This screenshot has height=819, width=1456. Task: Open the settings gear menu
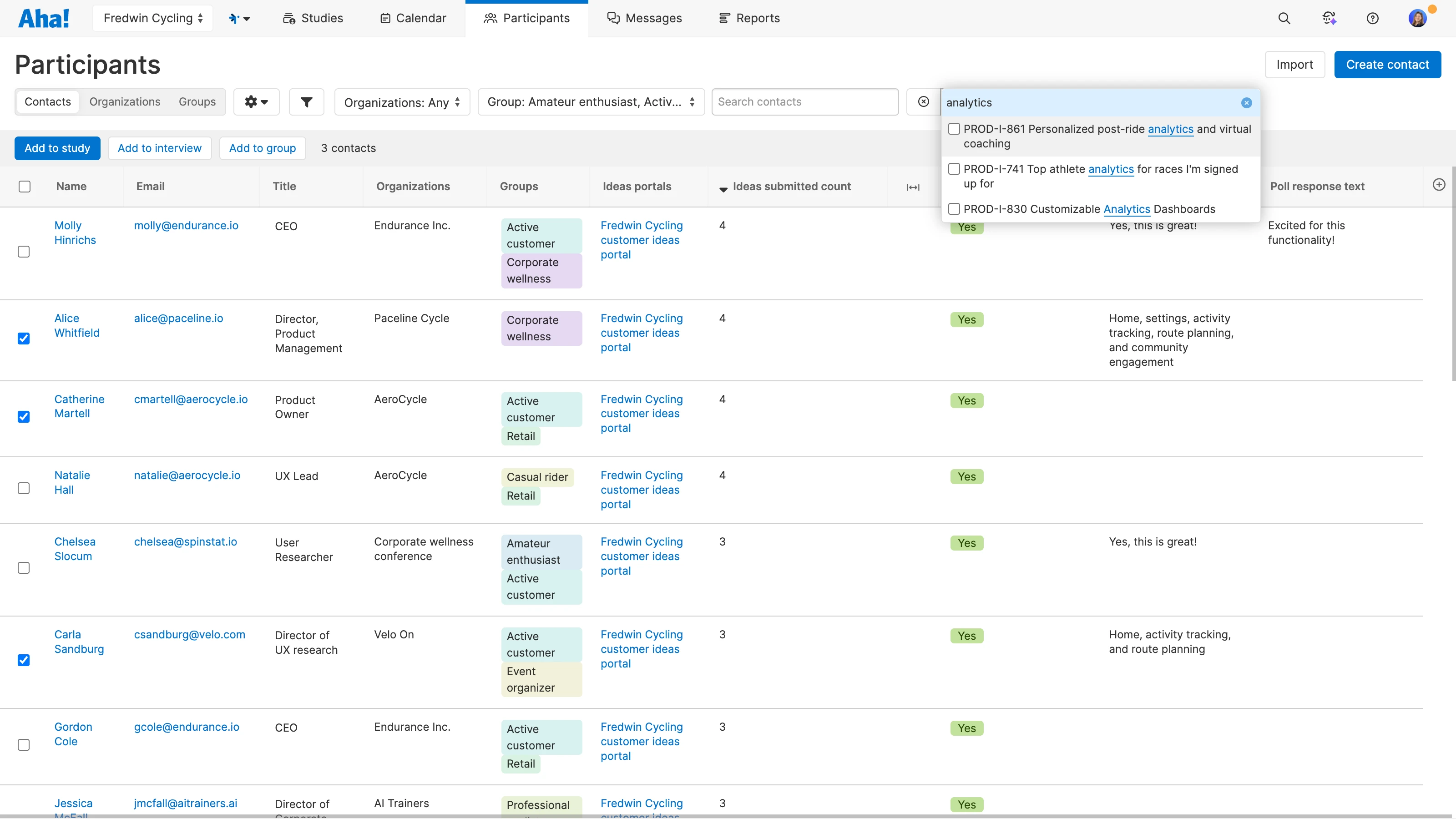click(x=256, y=102)
